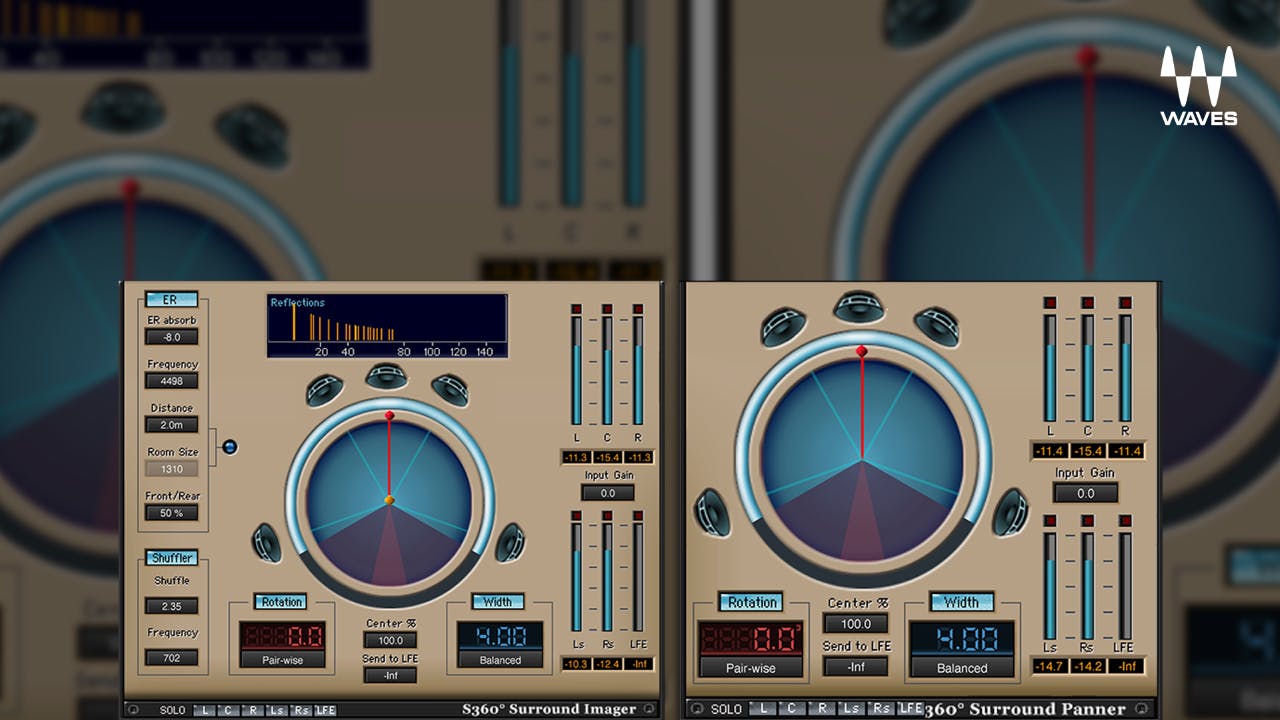The width and height of the screenshot is (1280, 720).
Task: Click the orange center dot in Imager circle
Action: (389, 499)
